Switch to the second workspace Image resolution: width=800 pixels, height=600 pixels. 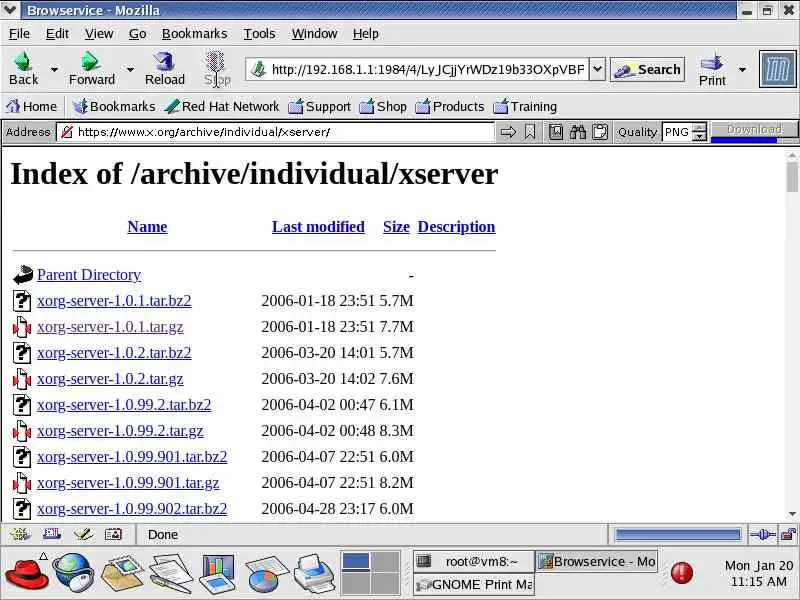(x=385, y=561)
